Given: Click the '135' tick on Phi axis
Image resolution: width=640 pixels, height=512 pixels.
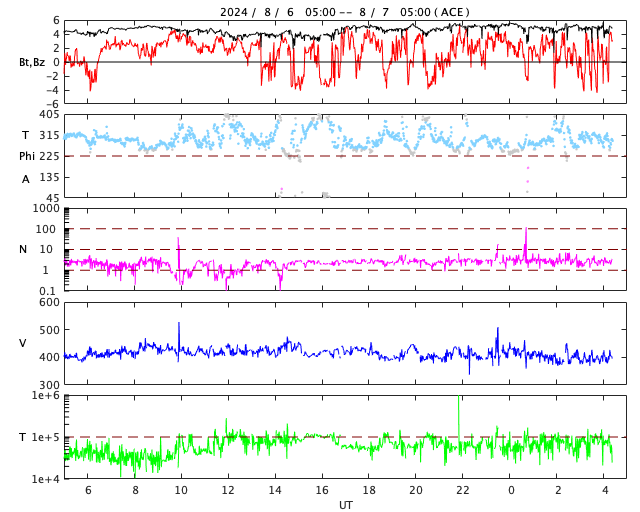Looking at the screenshot, I should click(49, 177).
